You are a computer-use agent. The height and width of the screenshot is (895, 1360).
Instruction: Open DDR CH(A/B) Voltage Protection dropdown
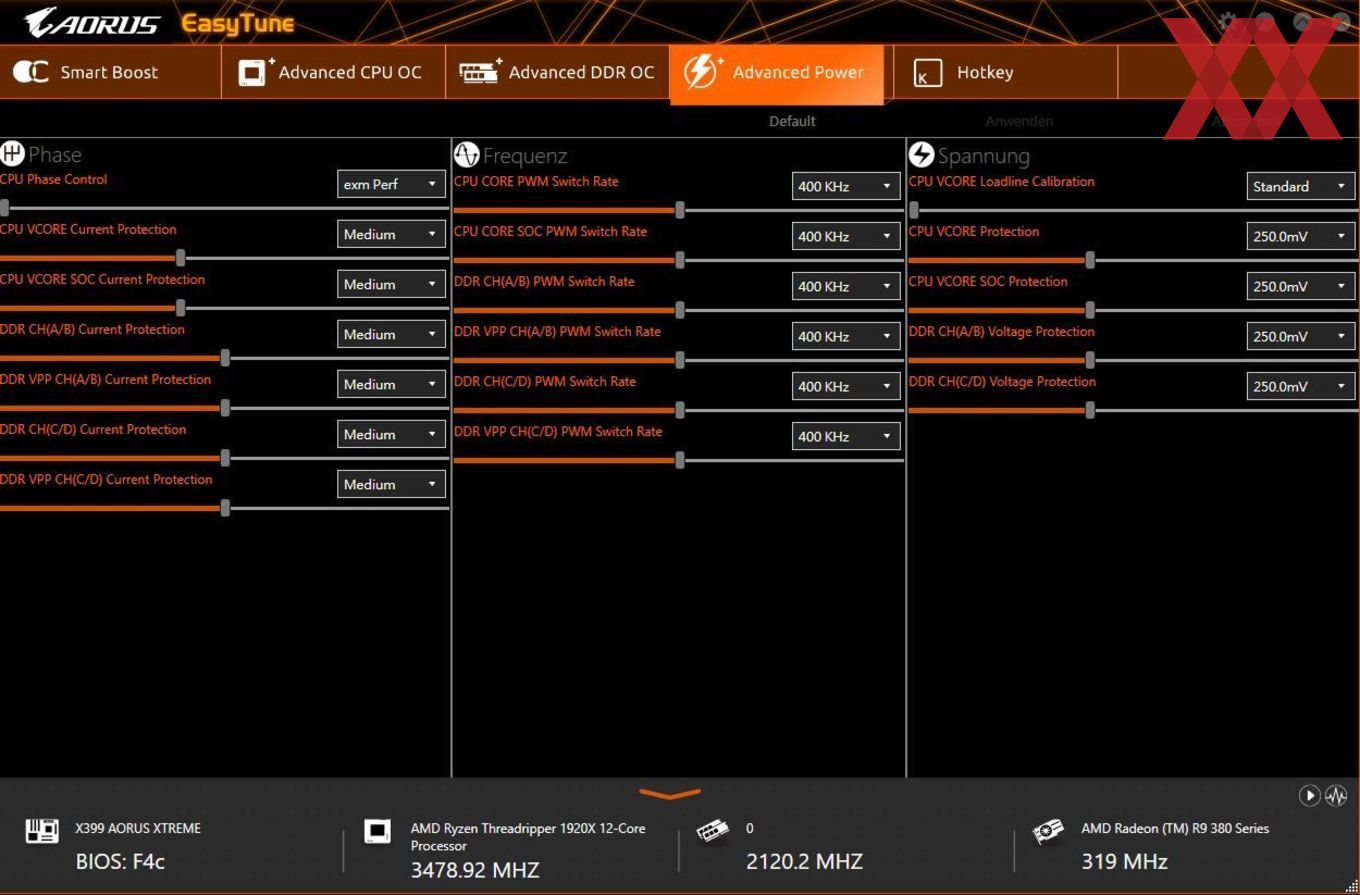pos(1301,336)
